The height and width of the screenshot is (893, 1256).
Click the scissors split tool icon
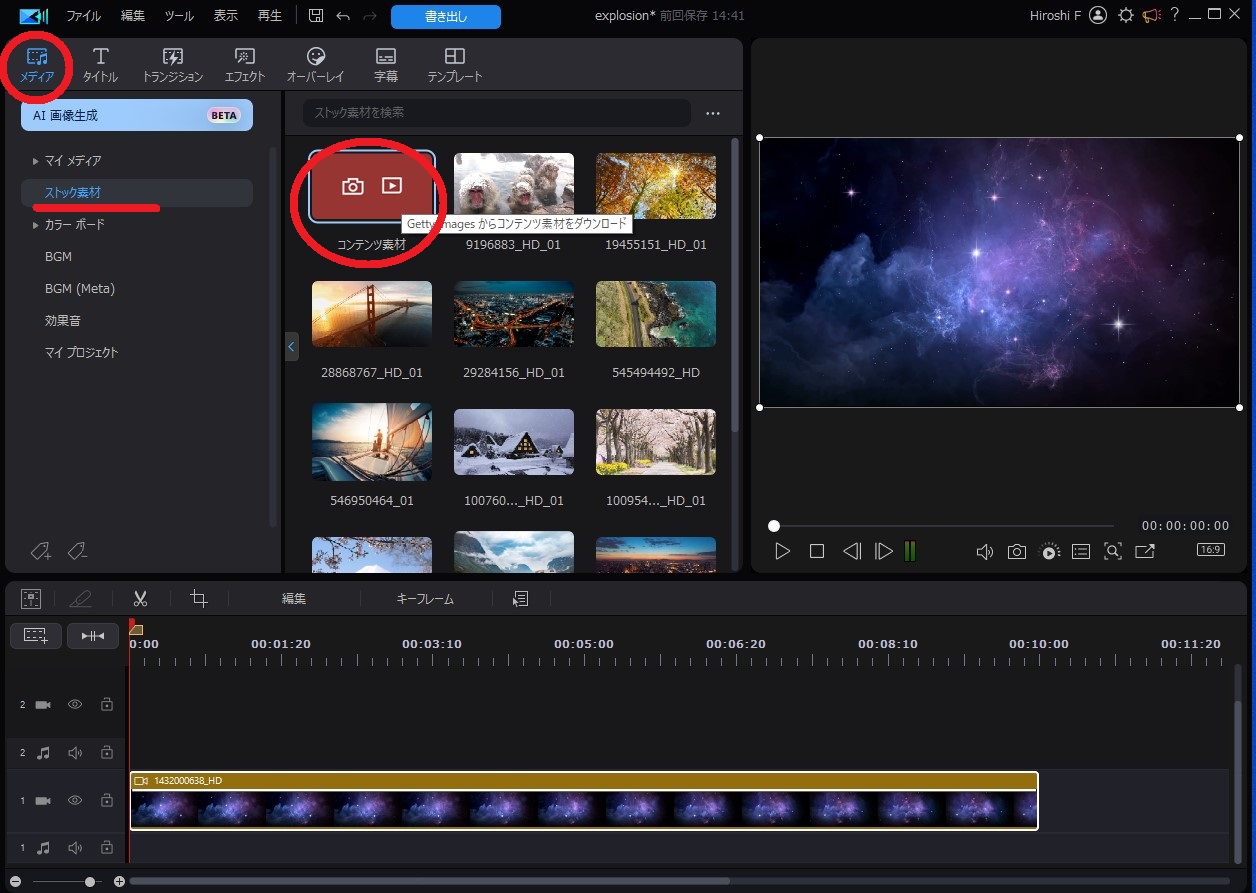coord(140,599)
